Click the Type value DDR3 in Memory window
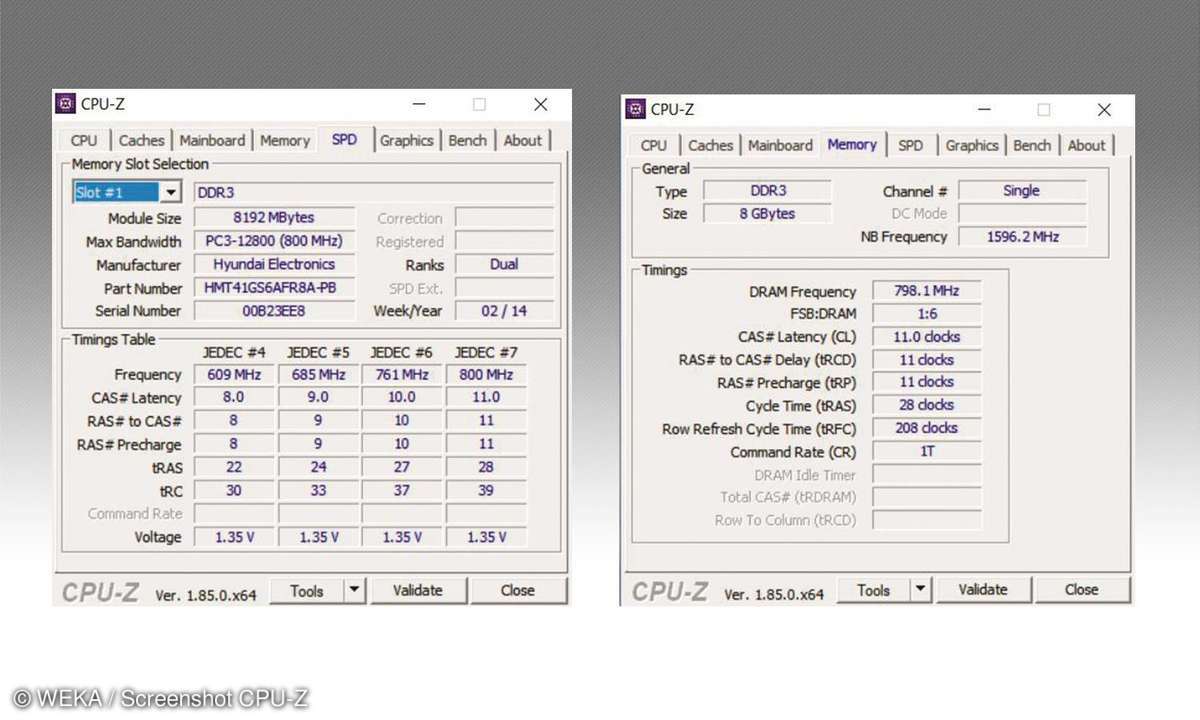1200x720 pixels. tap(767, 190)
